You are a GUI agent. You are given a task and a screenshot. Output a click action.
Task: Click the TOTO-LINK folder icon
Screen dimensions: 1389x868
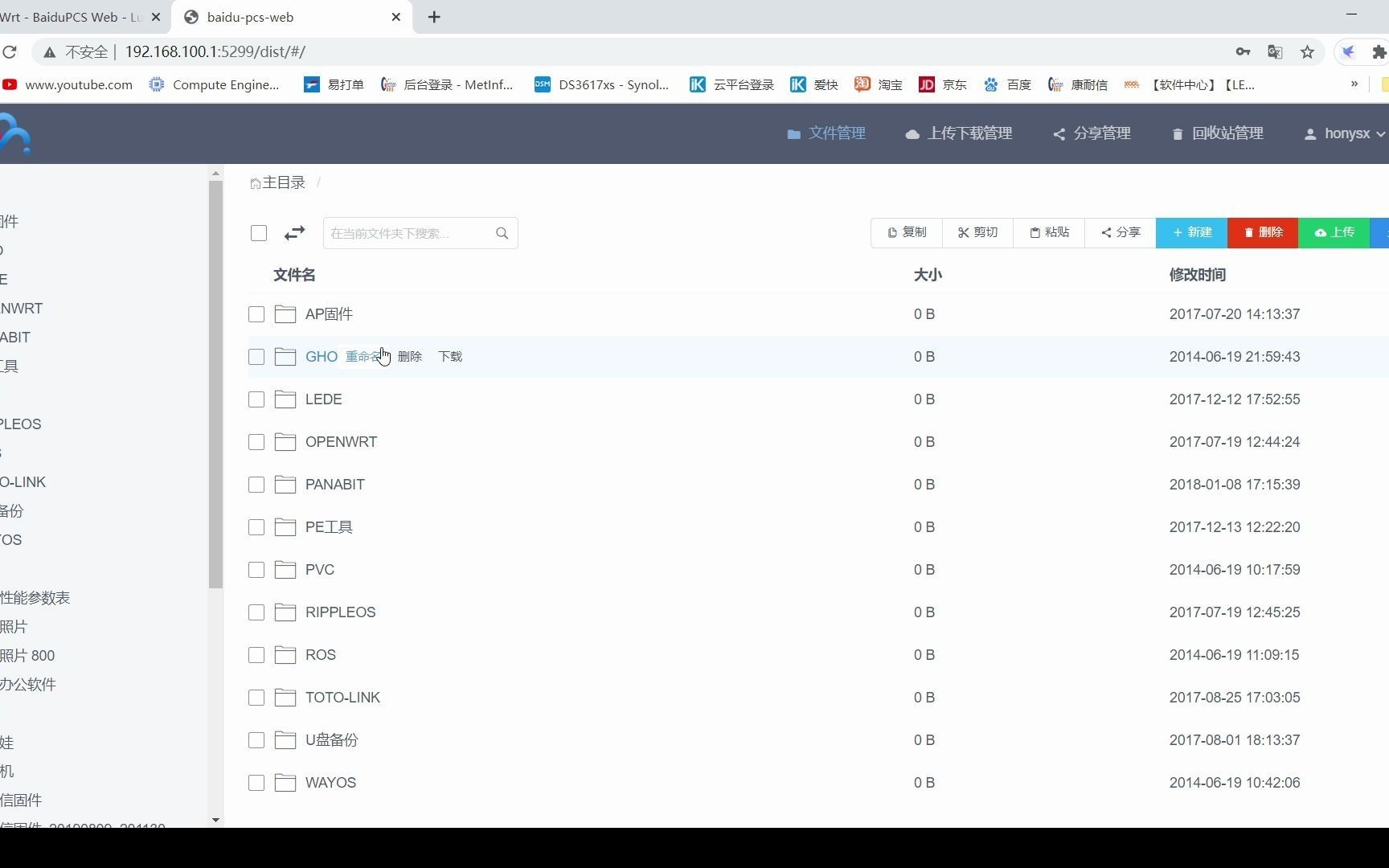click(285, 698)
